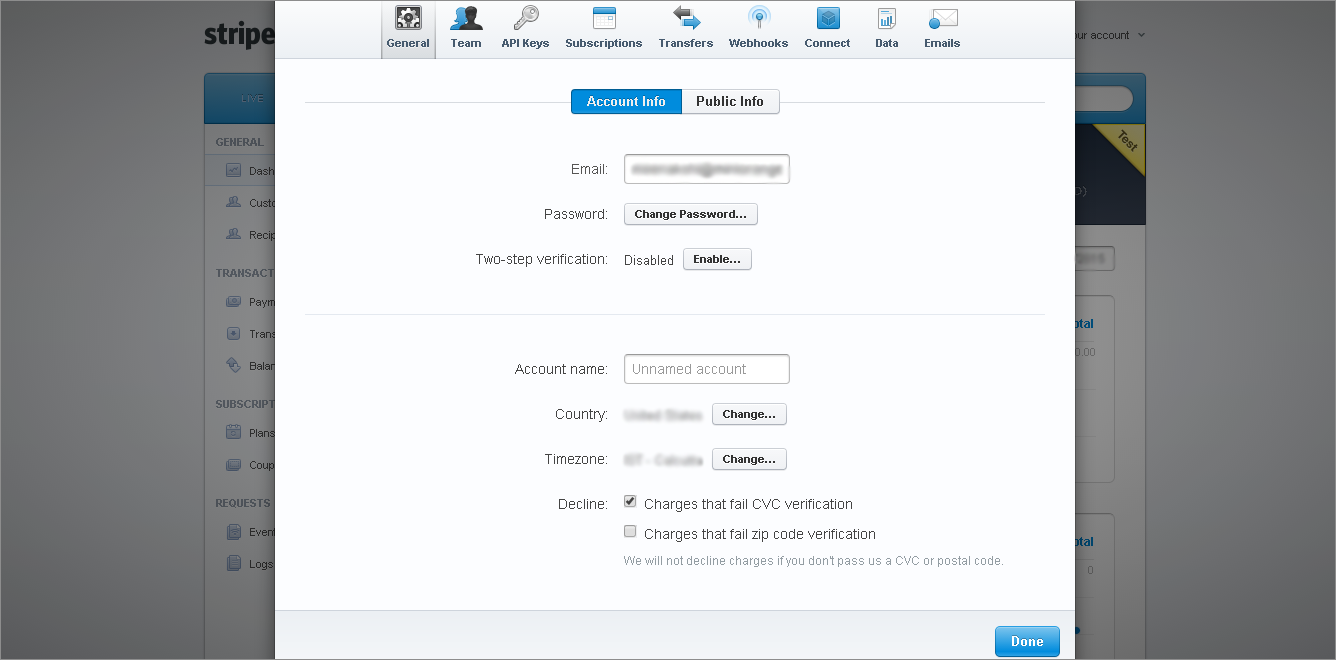This screenshot has width=1336, height=660.
Task: Click the Coupons sidebar icon behind dialog
Action: (233, 465)
